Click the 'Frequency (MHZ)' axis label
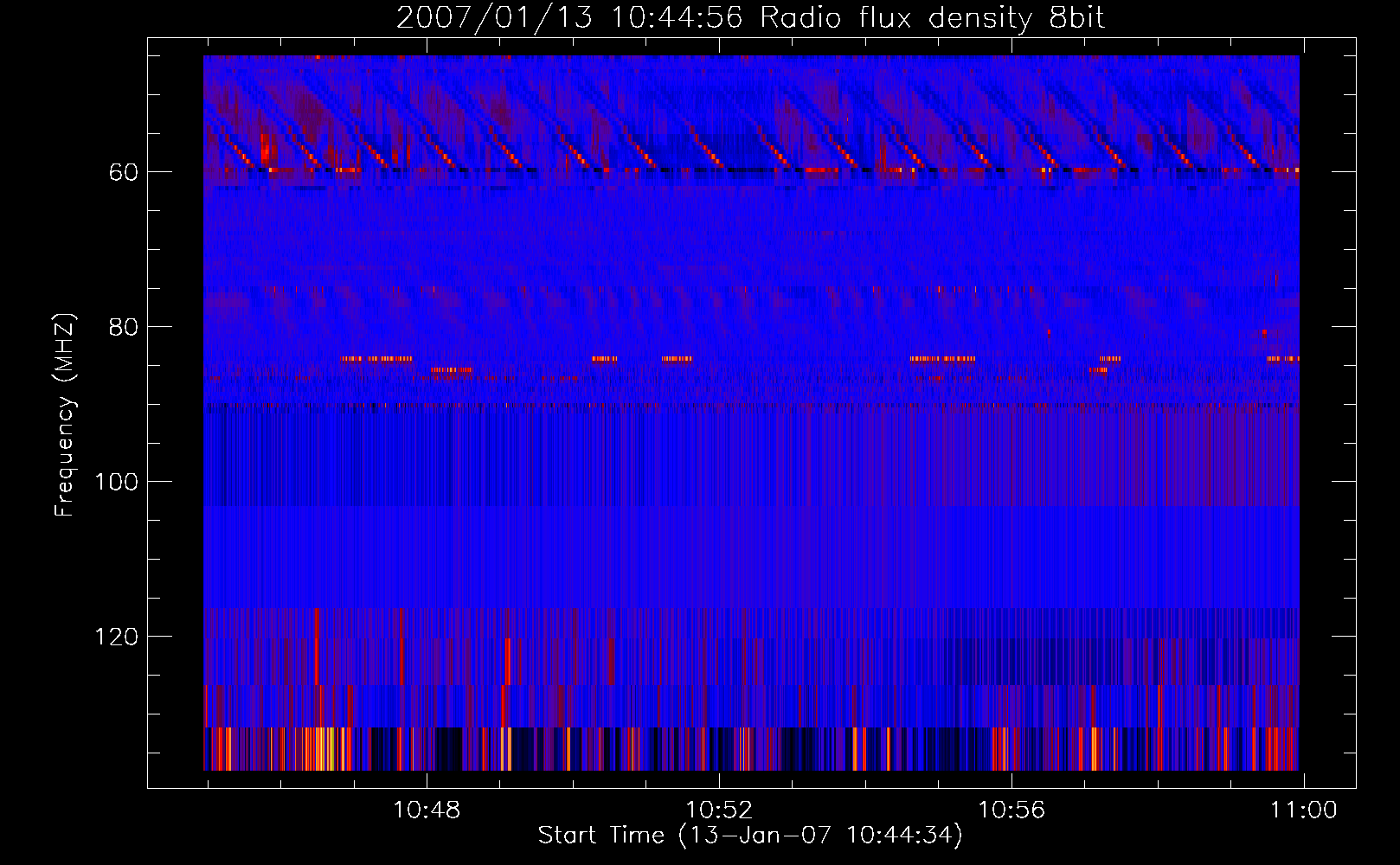 65,415
